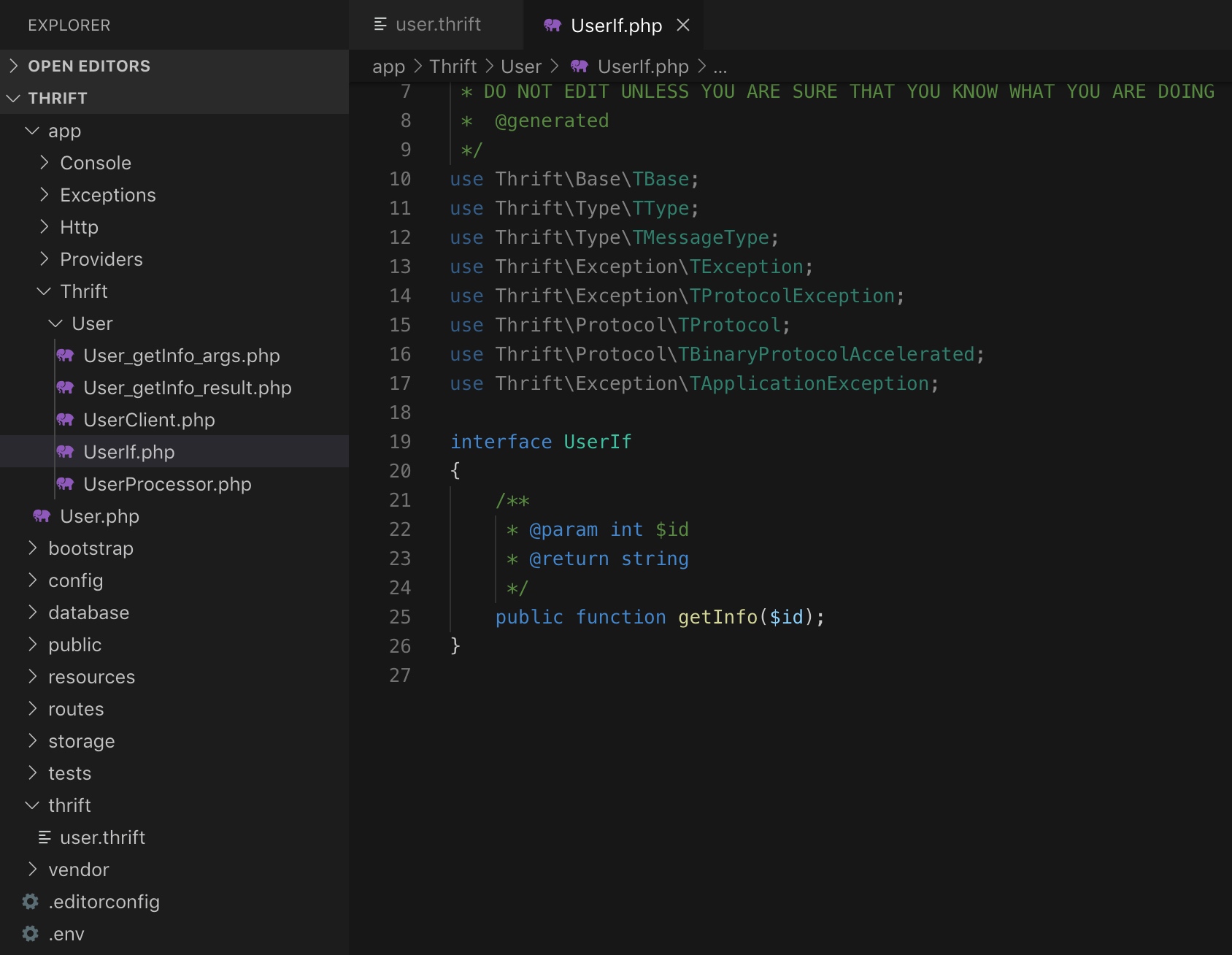1232x955 pixels.
Task: Click PHP icon next to UserClient.php
Action: coord(65,420)
